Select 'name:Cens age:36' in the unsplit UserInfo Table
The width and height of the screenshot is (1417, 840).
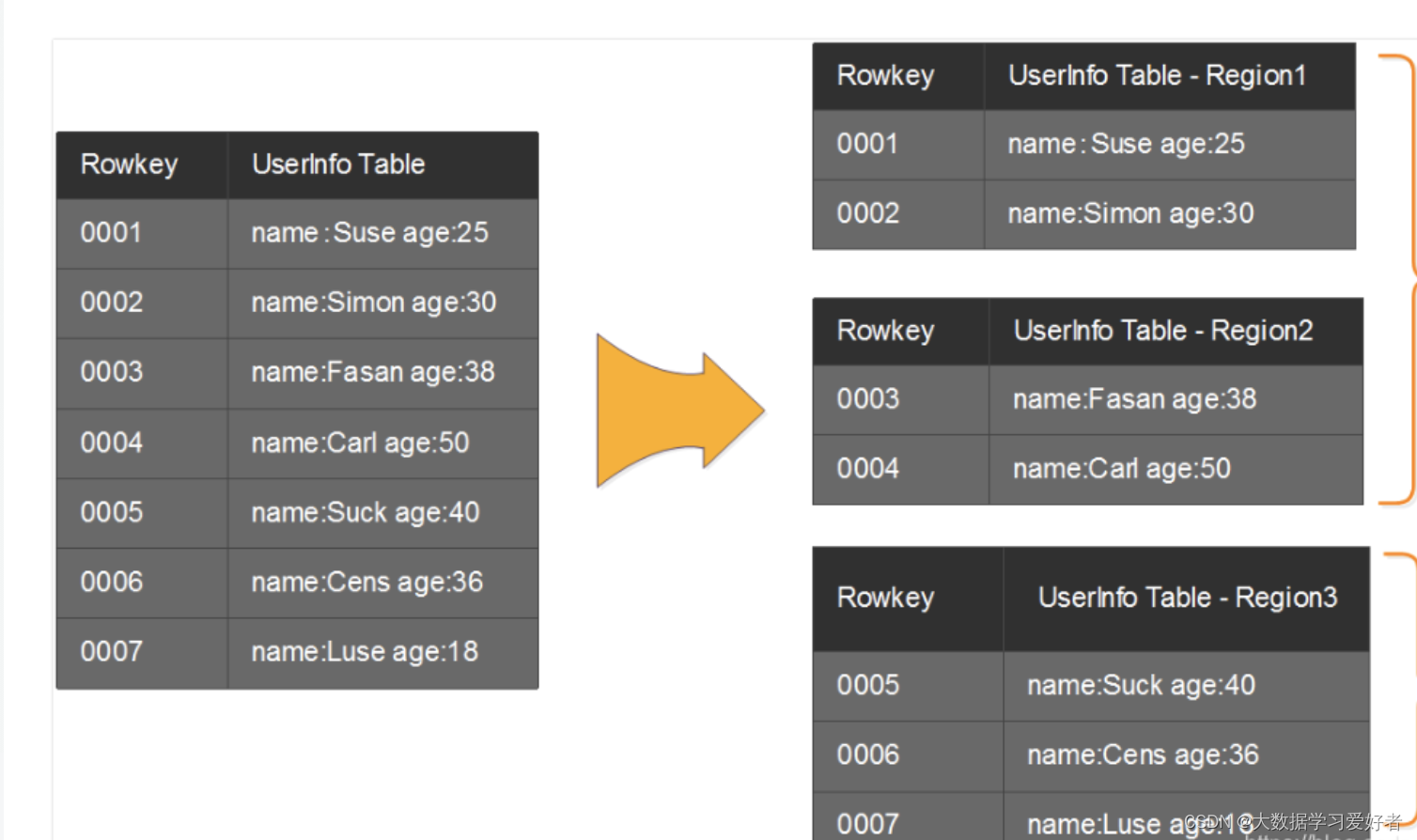coord(367,582)
